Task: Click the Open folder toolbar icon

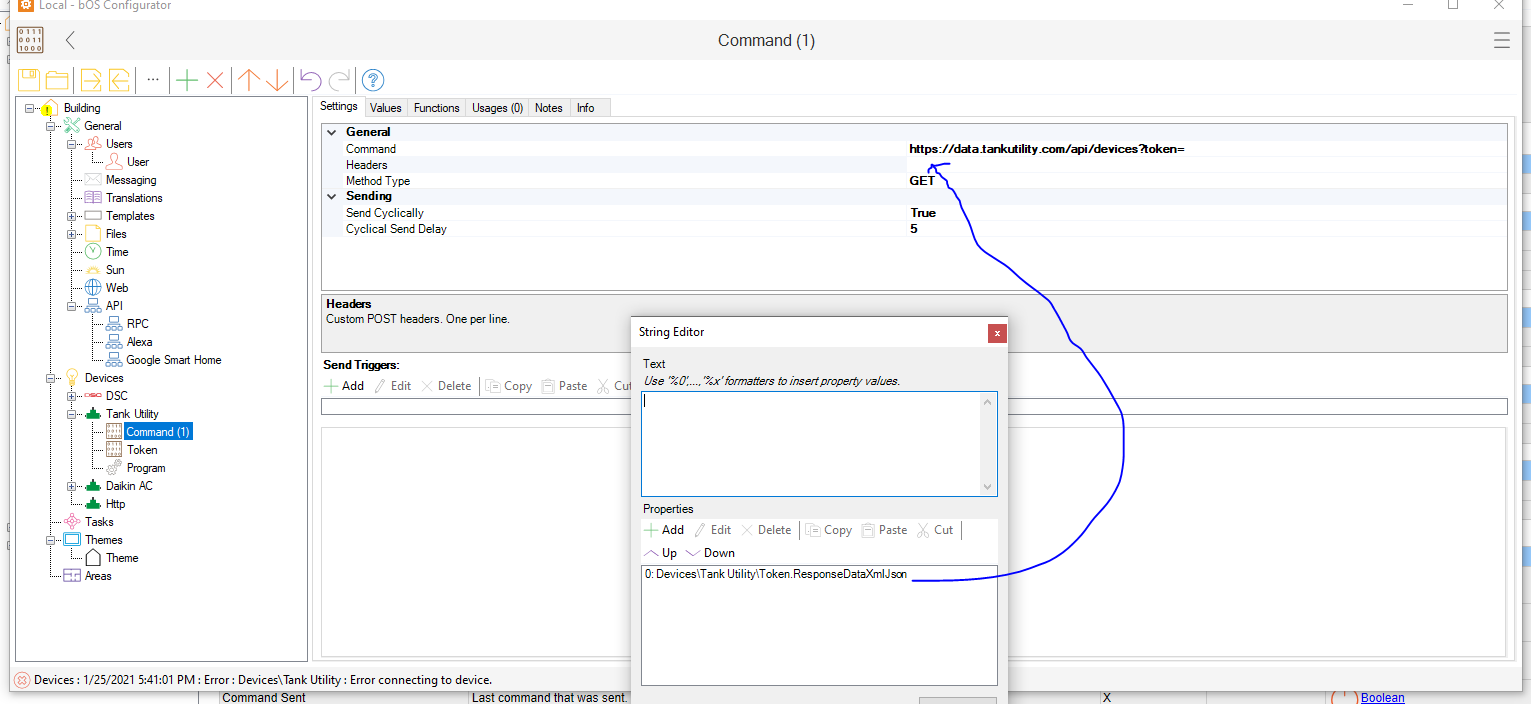Action: click(57, 80)
